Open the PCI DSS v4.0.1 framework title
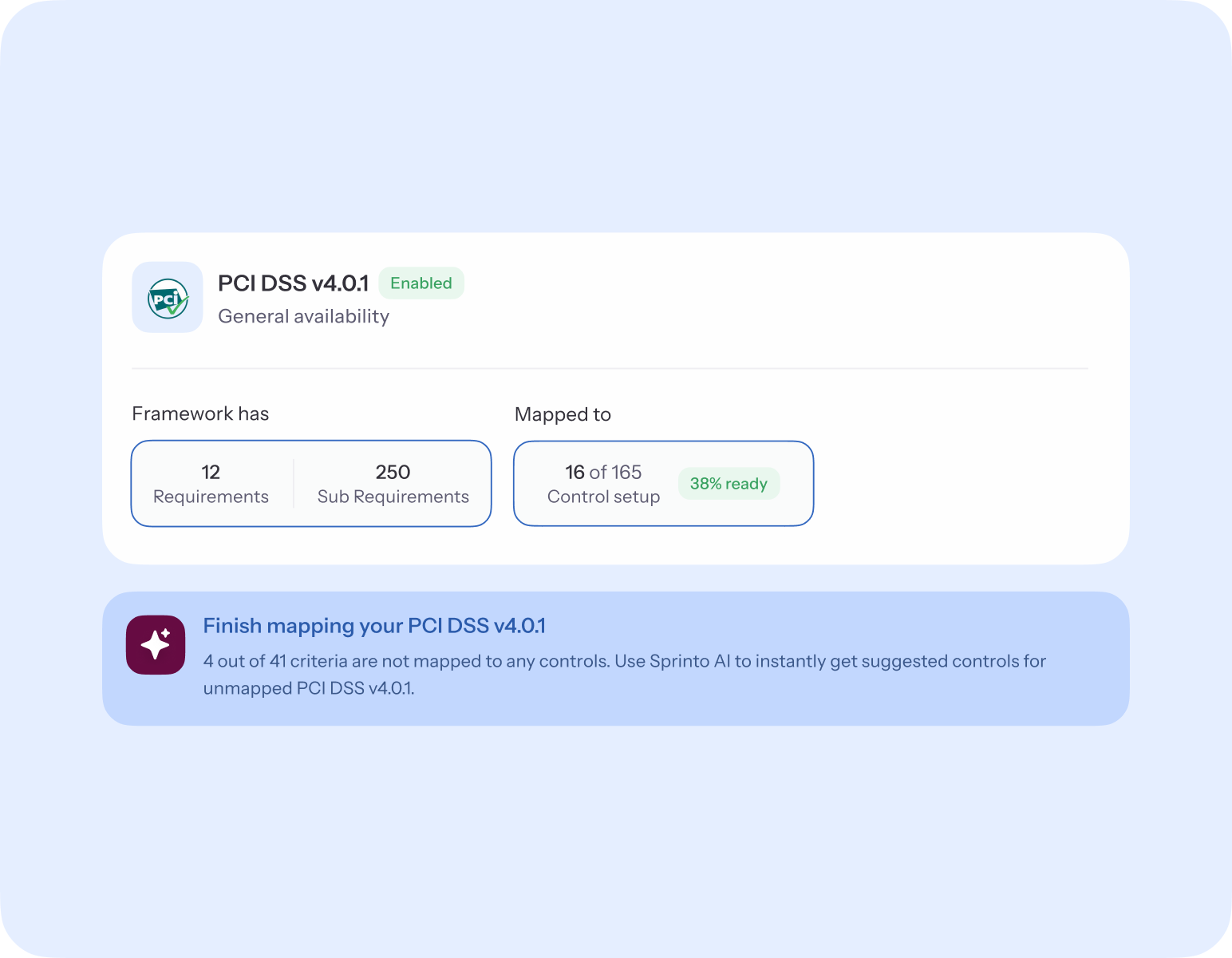The width and height of the screenshot is (1232, 958). pos(293,283)
